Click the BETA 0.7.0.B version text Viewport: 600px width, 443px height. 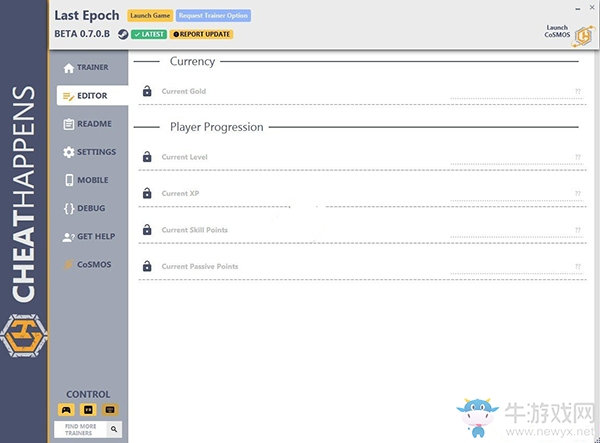tap(82, 34)
